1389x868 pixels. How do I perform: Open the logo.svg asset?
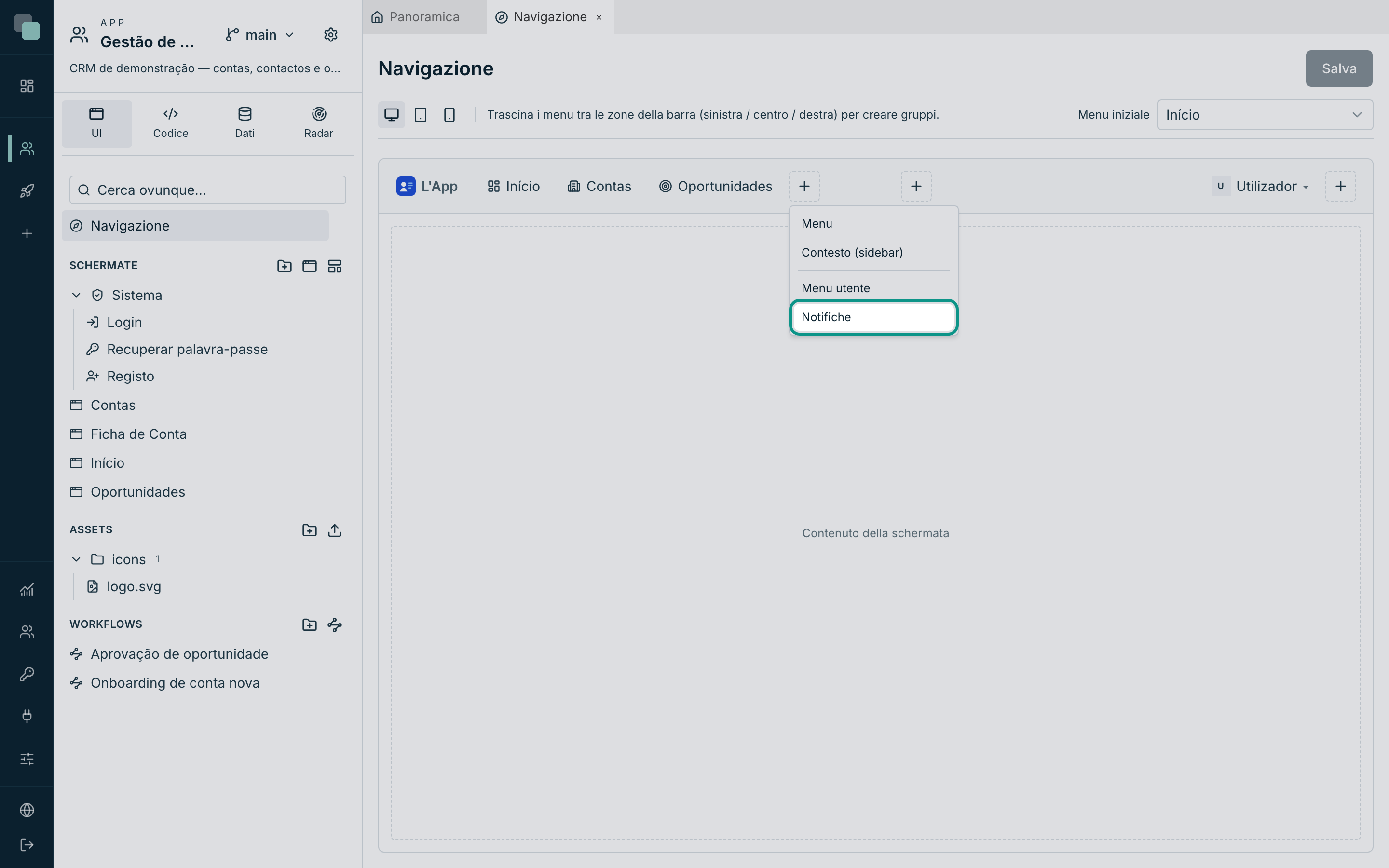tap(123, 587)
